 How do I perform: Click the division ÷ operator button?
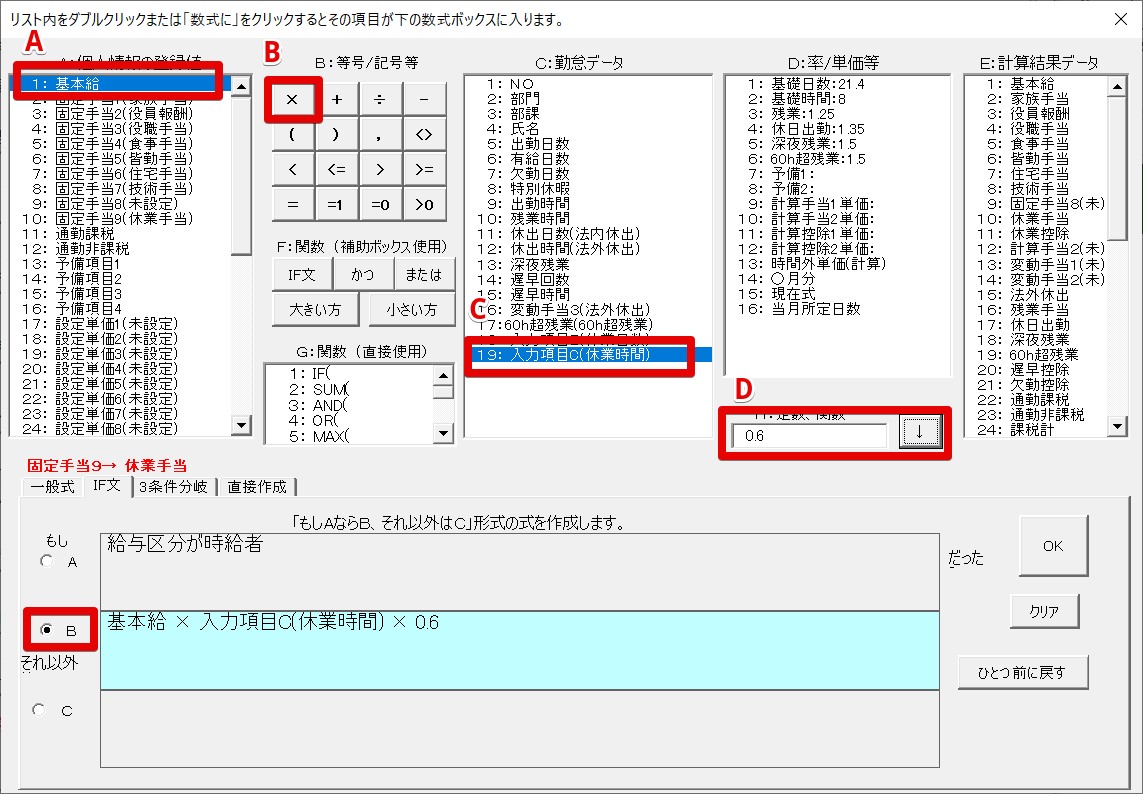[380, 99]
